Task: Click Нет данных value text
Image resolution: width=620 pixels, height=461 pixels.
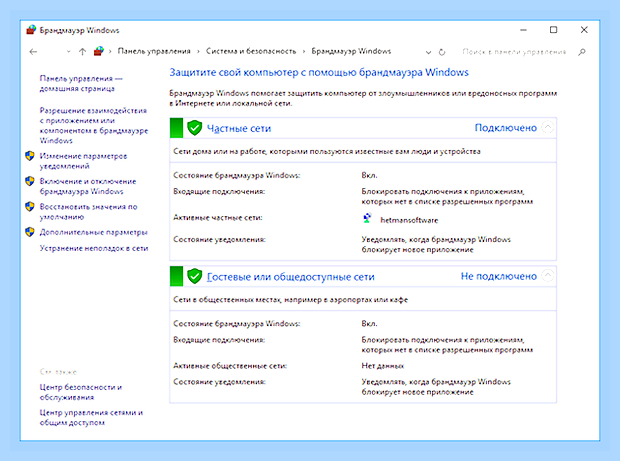Action: (x=383, y=366)
